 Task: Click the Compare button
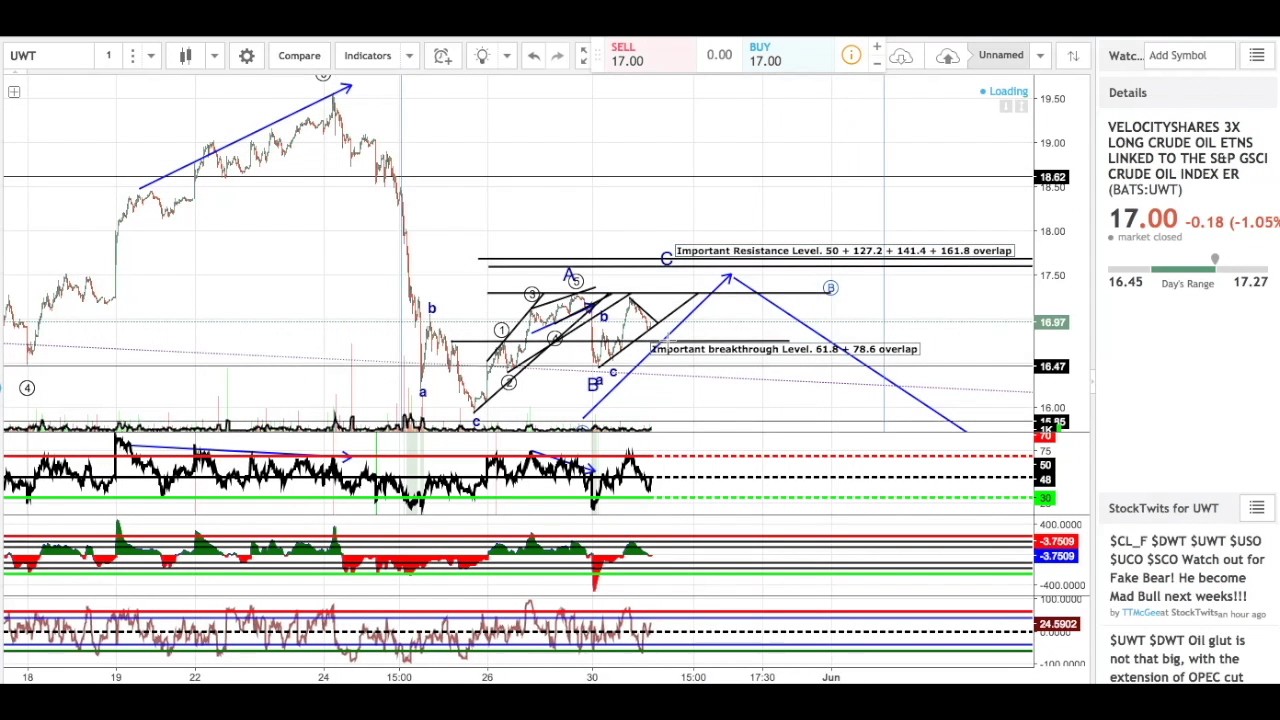pyautogui.click(x=299, y=56)
